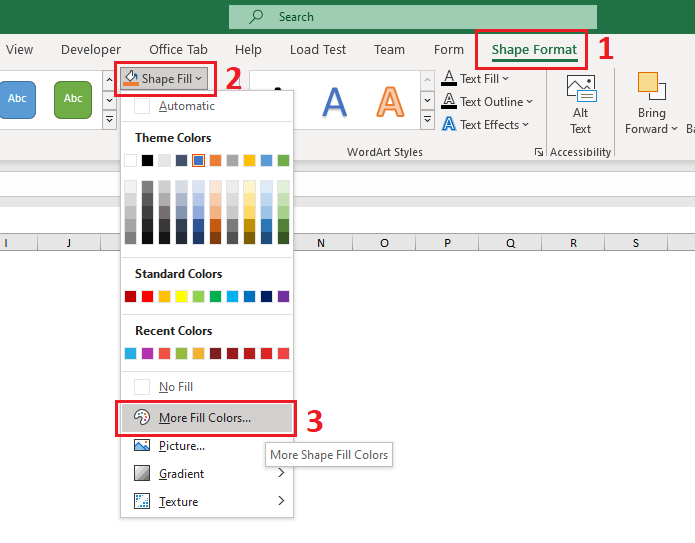Viewport: 695px width, 543px height.
Task: Click the Text Fill letter icon
Action: 449,78
